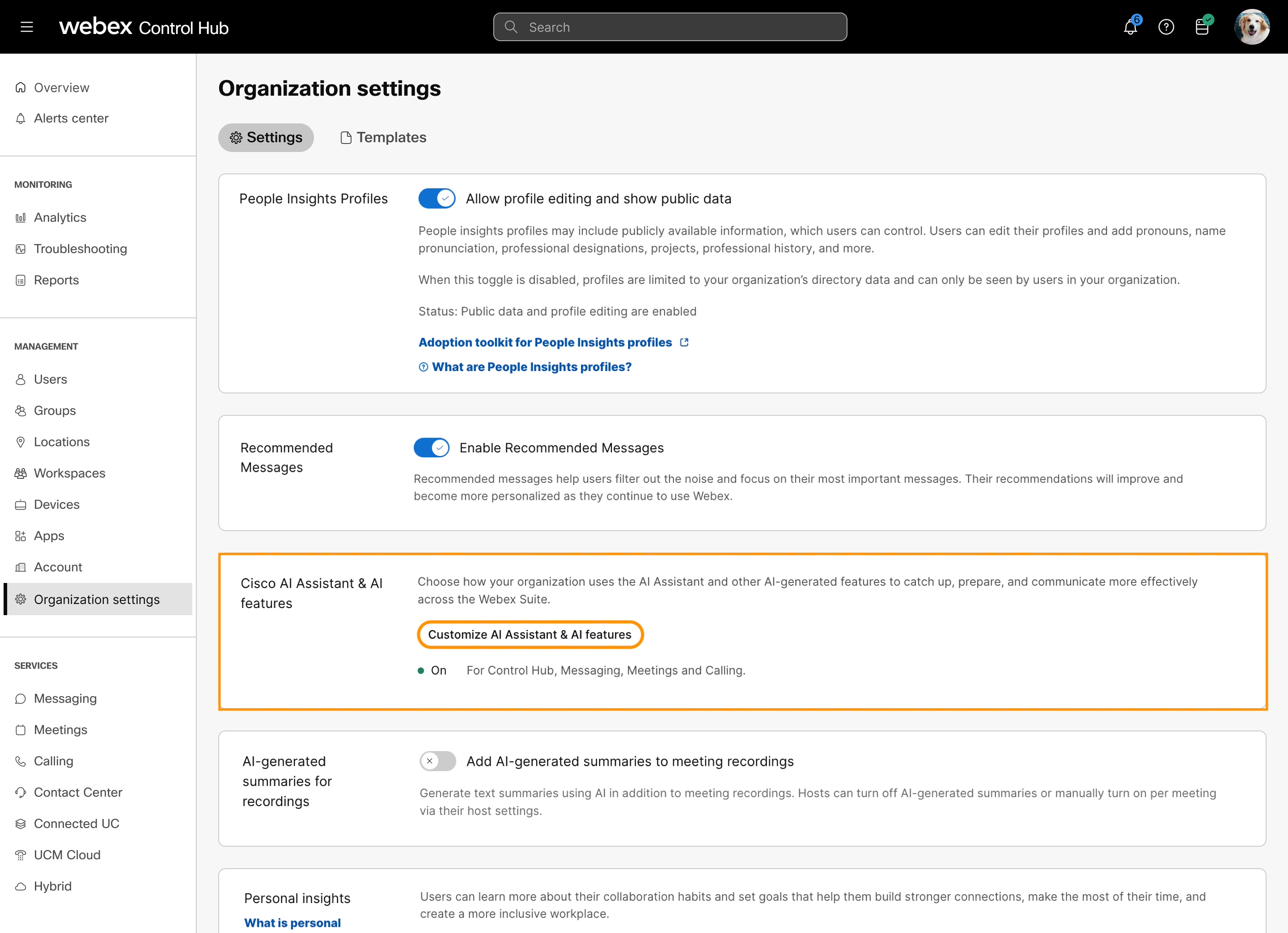Open Connected UC settings
Image resolution: width=1288 pixels, height=933 pixels.
(x=77, y=823)
